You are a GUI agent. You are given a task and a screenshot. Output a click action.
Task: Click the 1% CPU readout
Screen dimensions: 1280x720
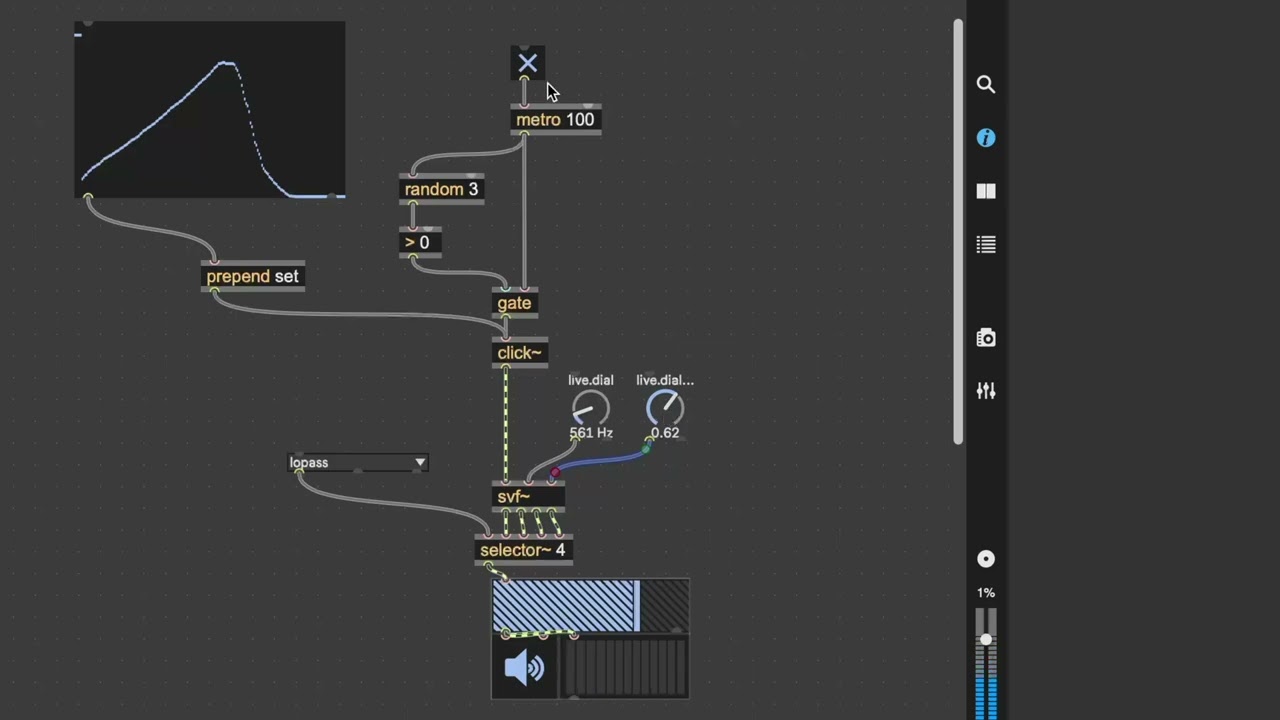986,593
